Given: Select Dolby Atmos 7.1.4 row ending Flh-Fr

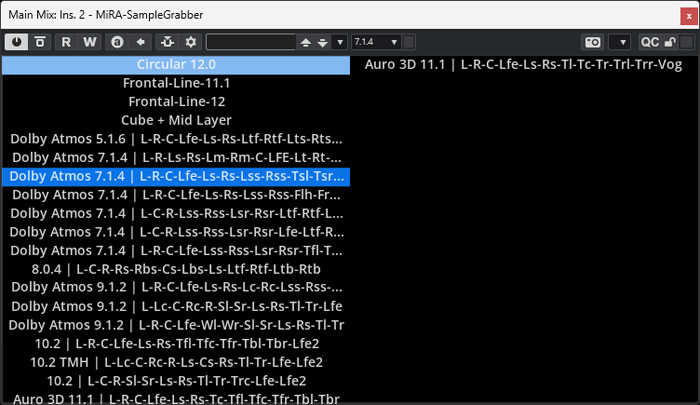Looking at the screenshot, I should [x=176, y=195].
